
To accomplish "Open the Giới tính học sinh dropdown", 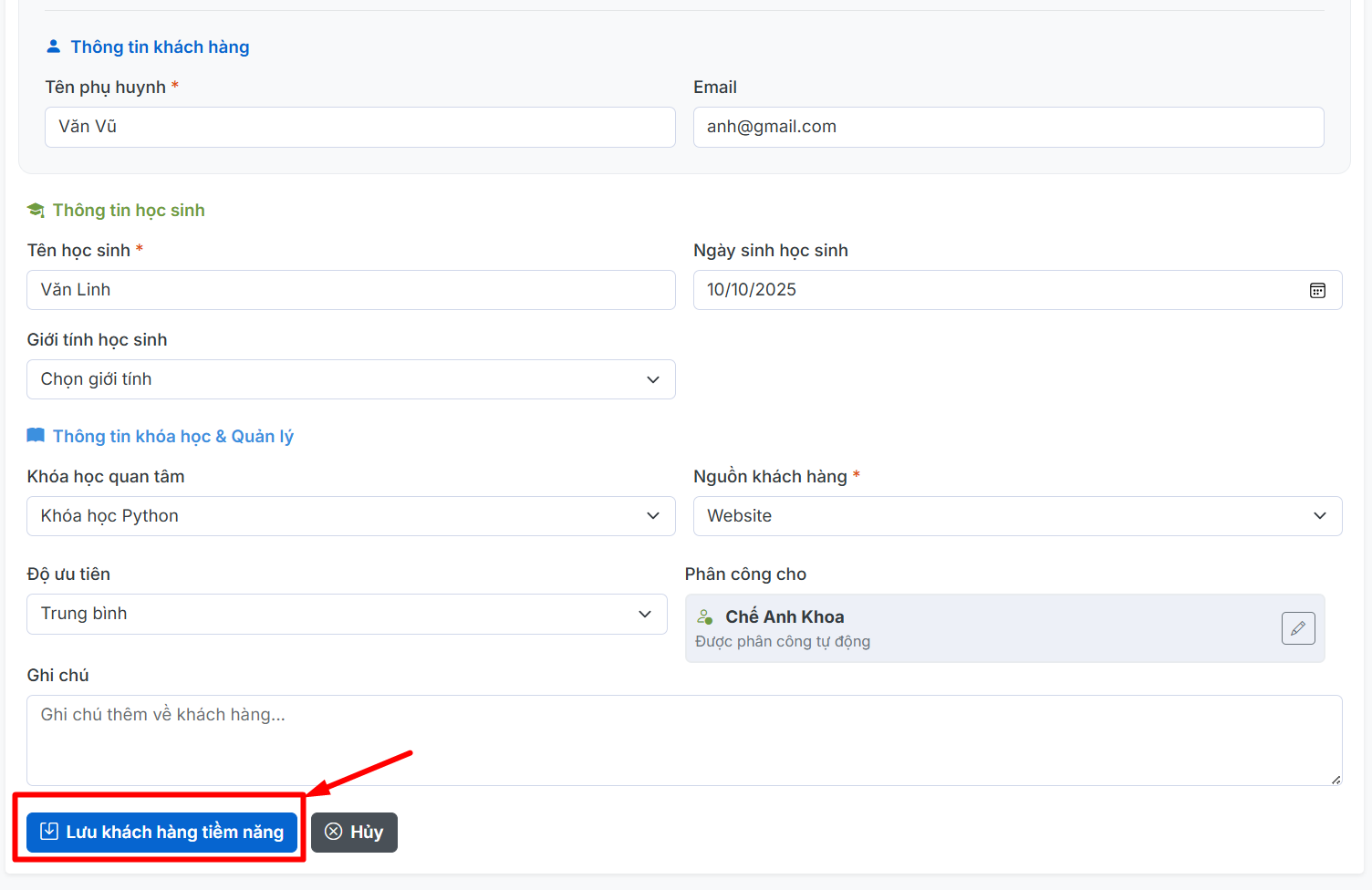I will [x=350, y=379].
